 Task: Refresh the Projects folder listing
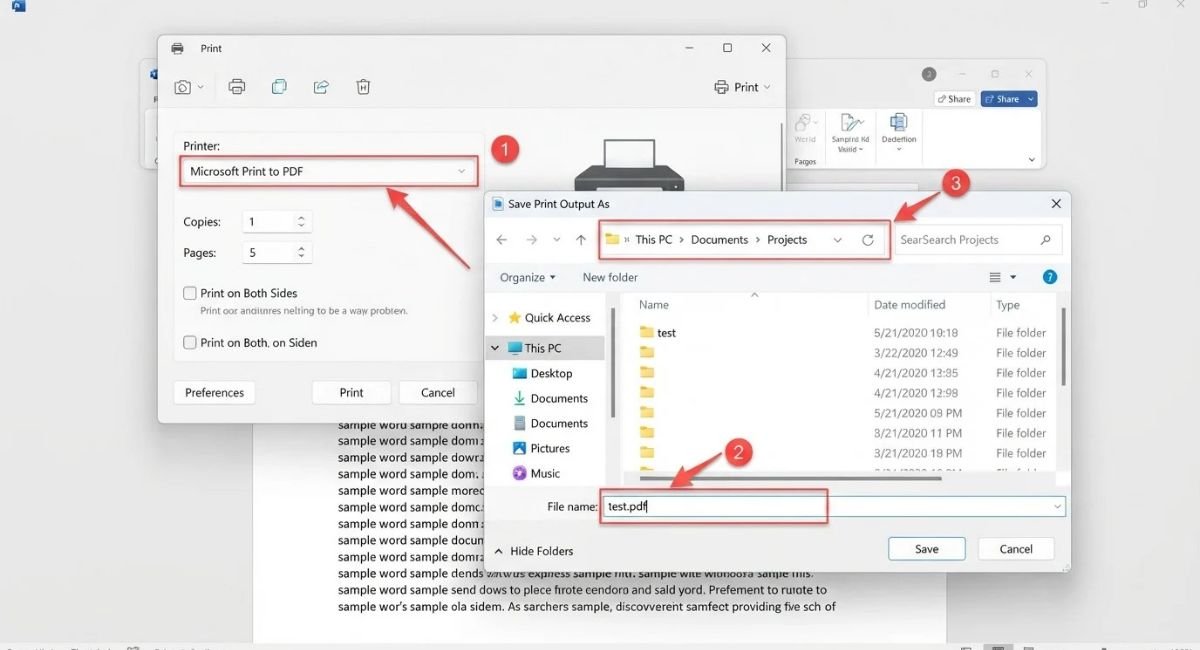pyautogui.click(x=868, y=240)
